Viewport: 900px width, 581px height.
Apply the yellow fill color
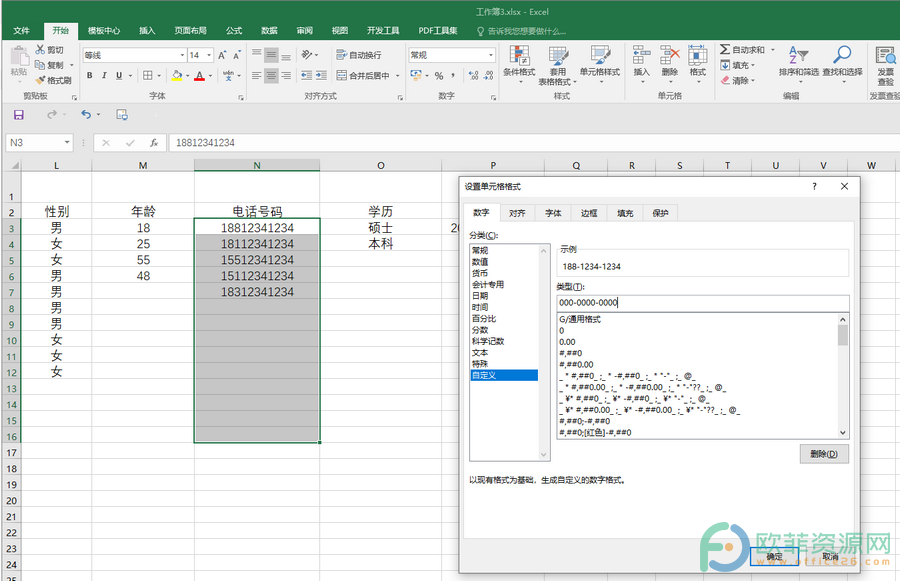coord(177,75)
